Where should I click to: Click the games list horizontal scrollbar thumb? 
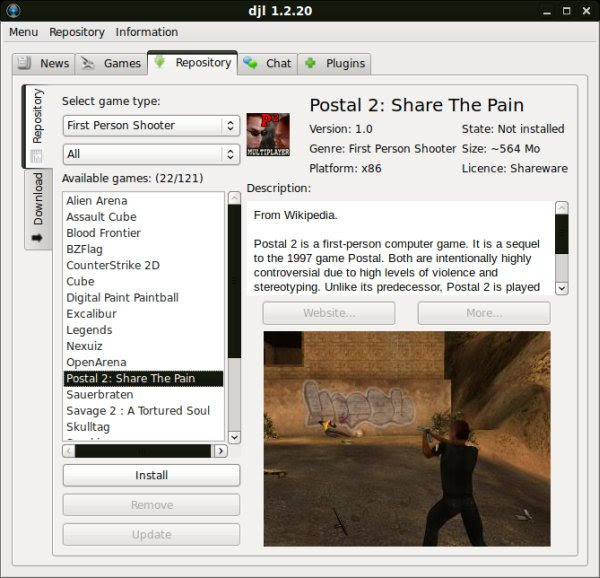click(x=143, y=451)
